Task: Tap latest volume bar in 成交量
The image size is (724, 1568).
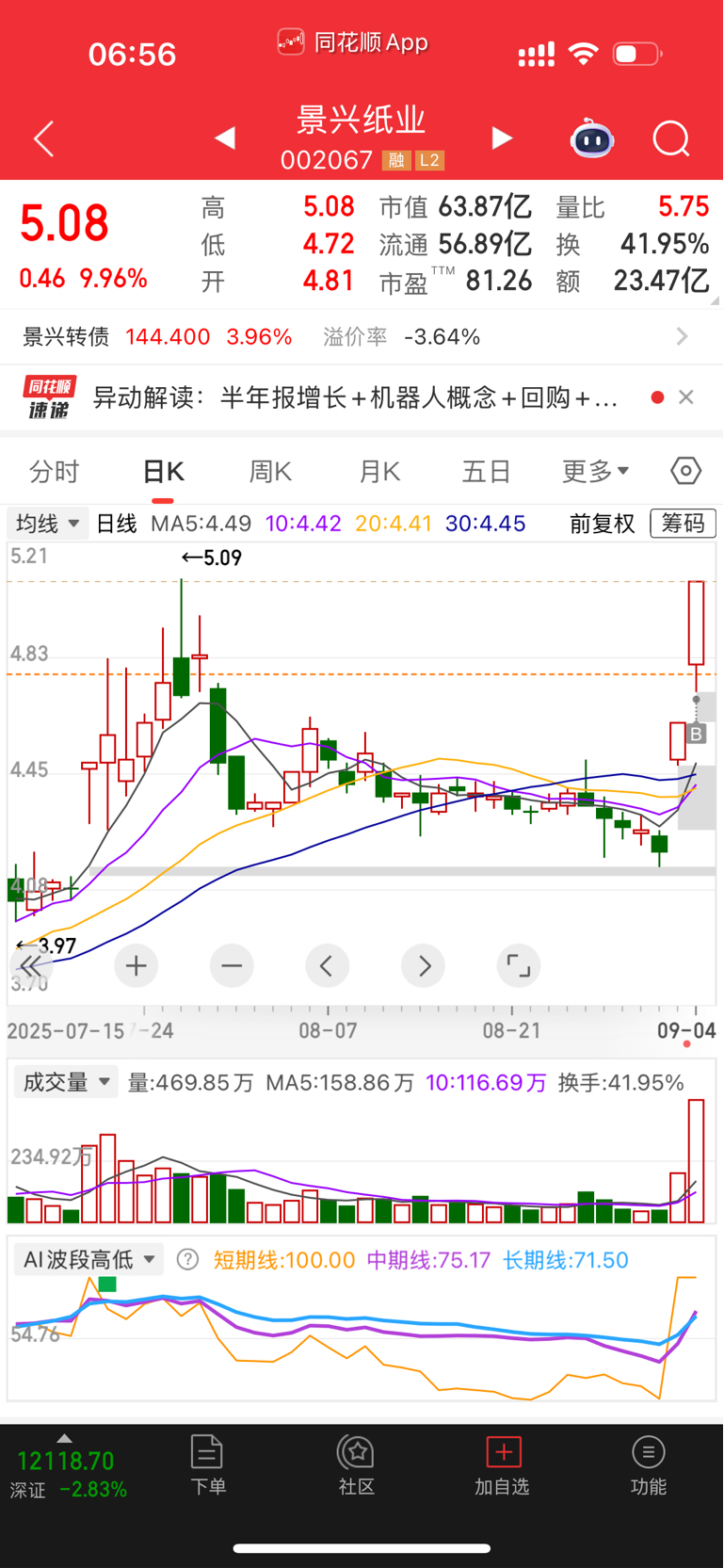Action: [697, 1161]
